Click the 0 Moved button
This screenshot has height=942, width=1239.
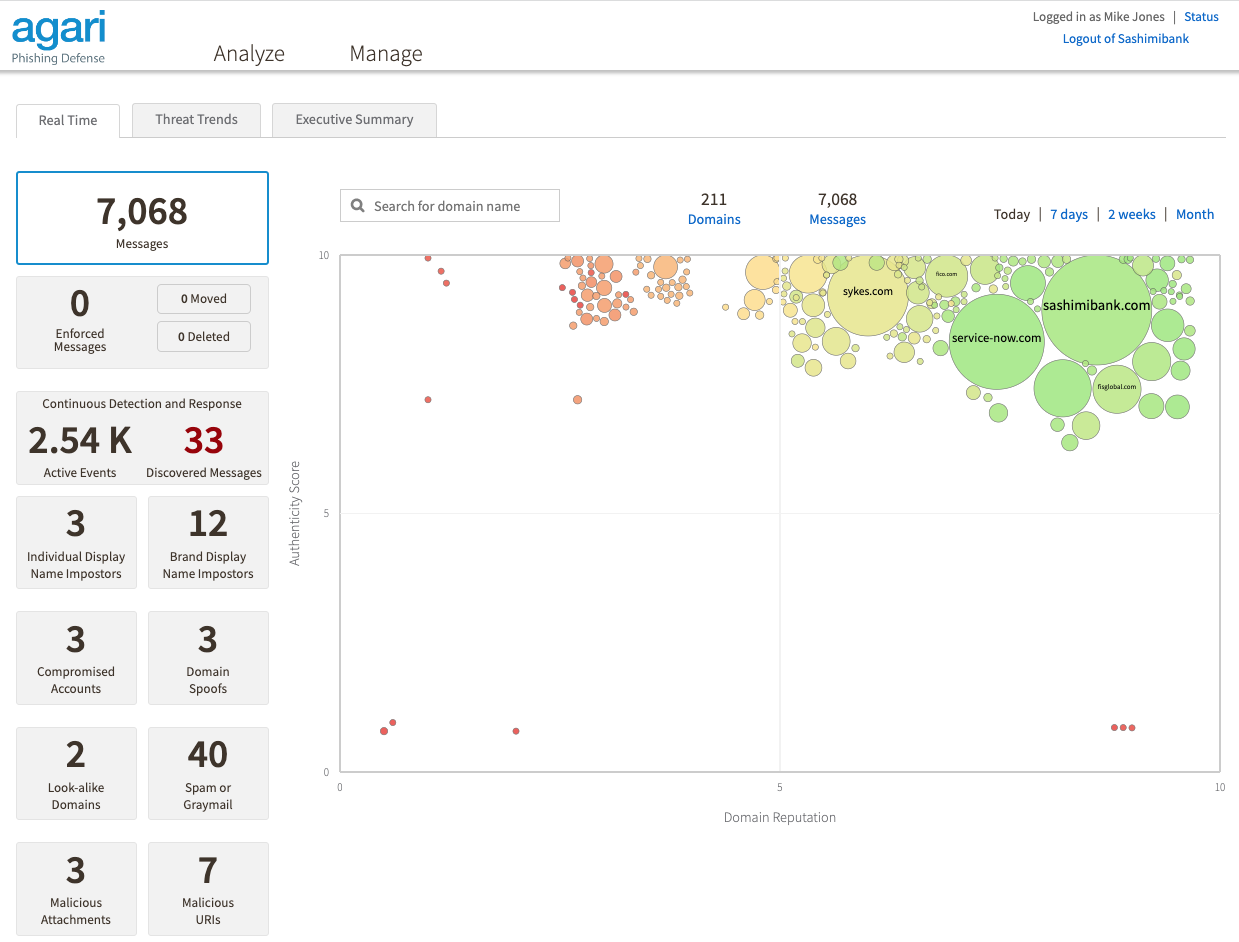(x=204, y=299)
